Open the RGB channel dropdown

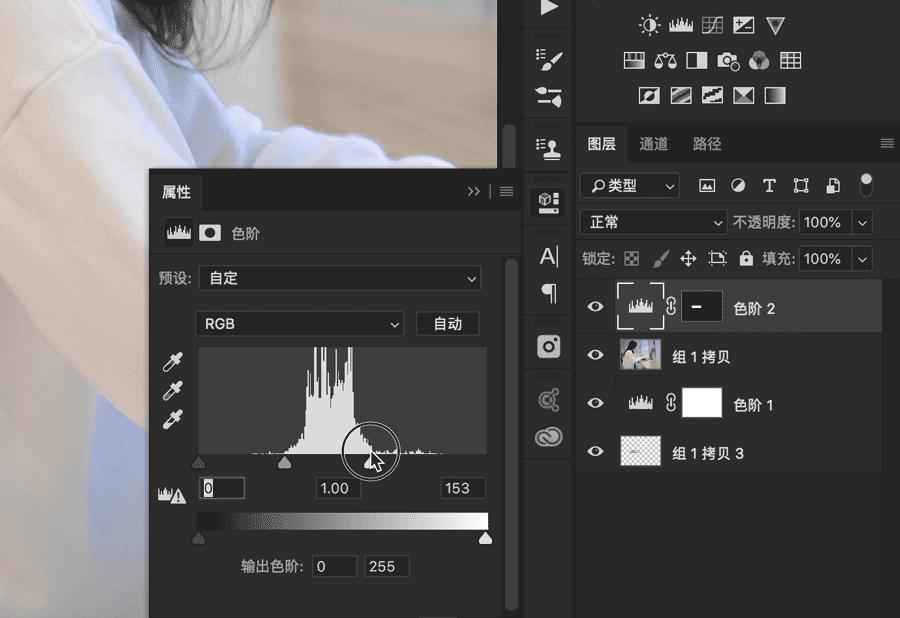[300, 324]
